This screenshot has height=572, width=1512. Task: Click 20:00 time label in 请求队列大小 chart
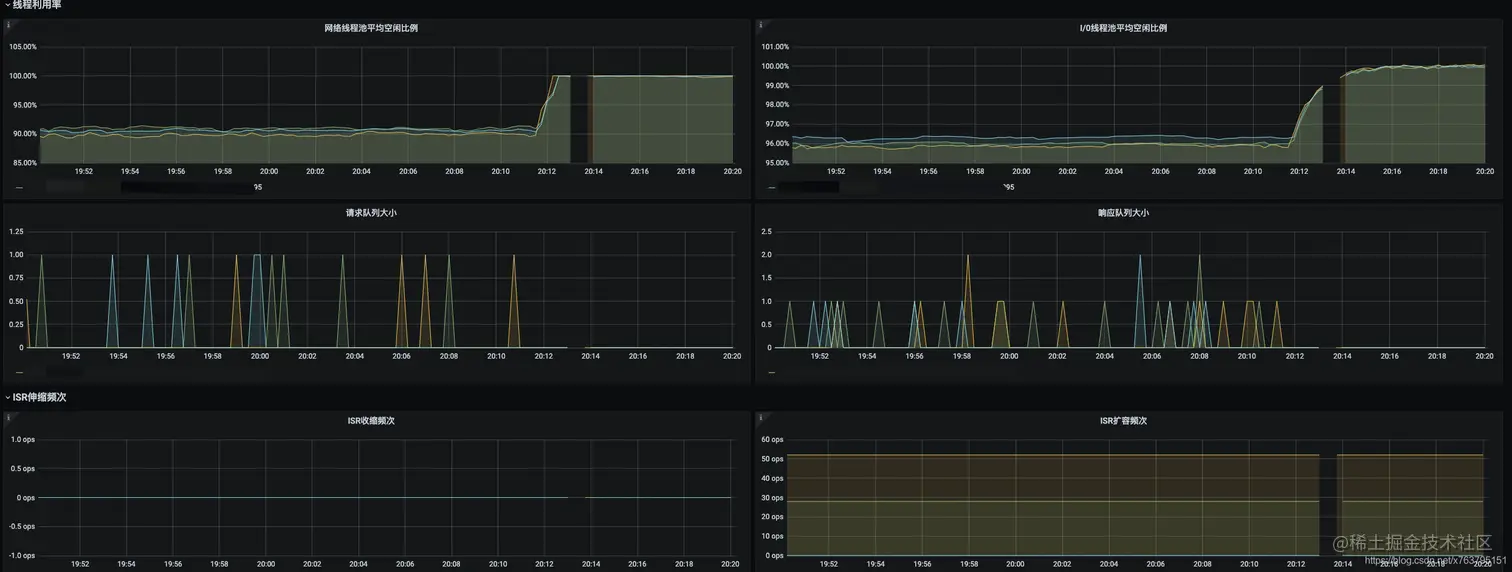tap(260, 356)
